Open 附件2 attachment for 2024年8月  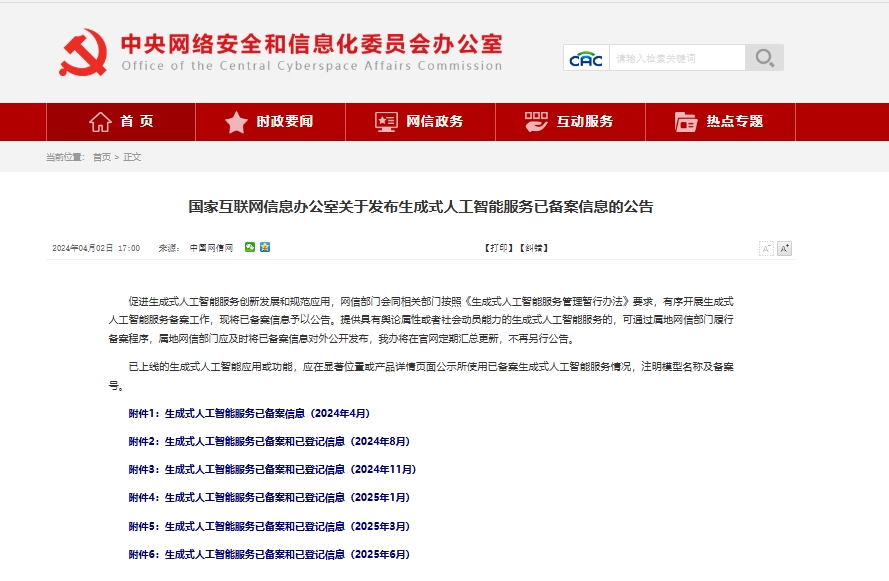[x=269, y=441]
